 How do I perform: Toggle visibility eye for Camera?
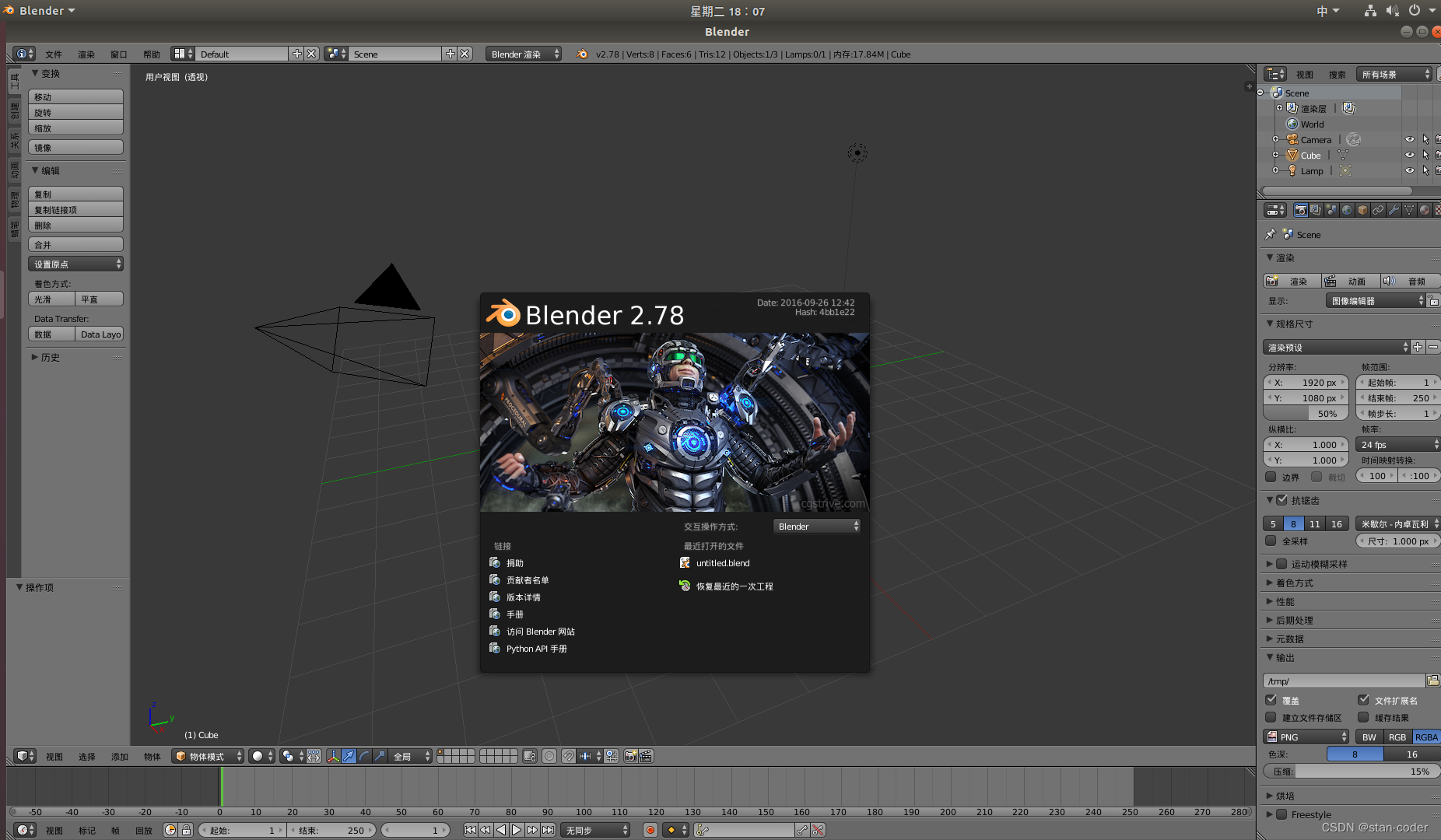pyautogui.click(x=1409, y=139)
